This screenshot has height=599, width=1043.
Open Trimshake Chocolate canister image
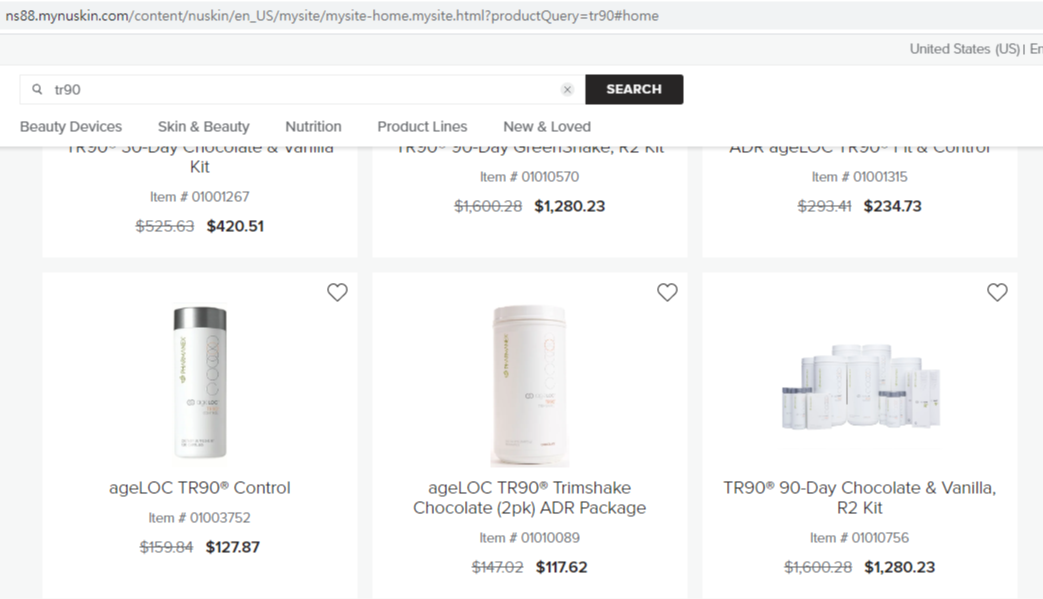pyautogui.click(x=529, y=386)
